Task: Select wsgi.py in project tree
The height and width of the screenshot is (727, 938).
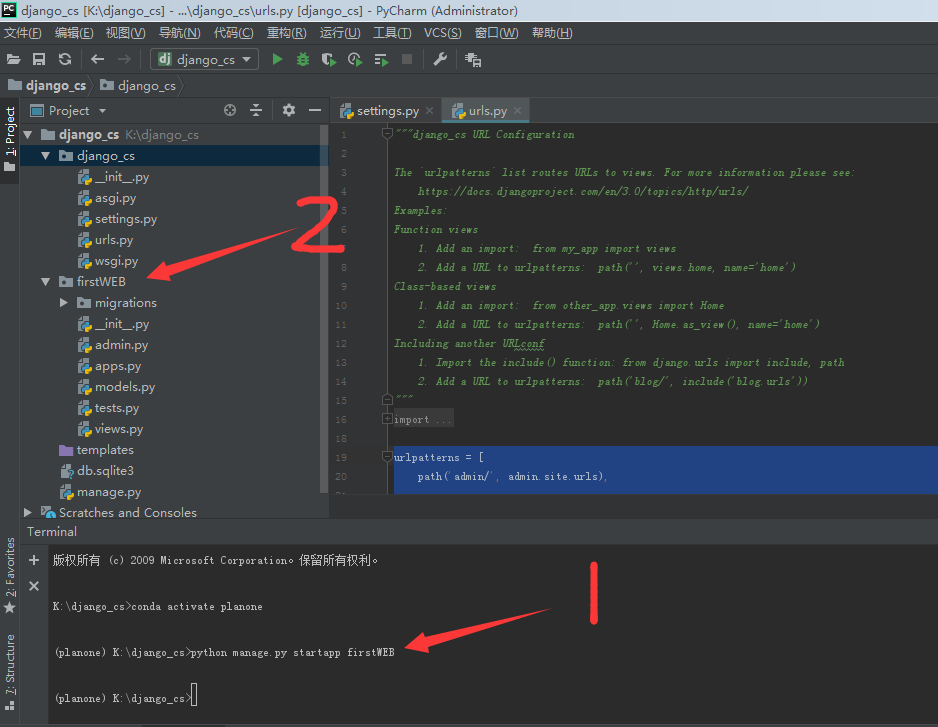Action: (x=116, y=261)
